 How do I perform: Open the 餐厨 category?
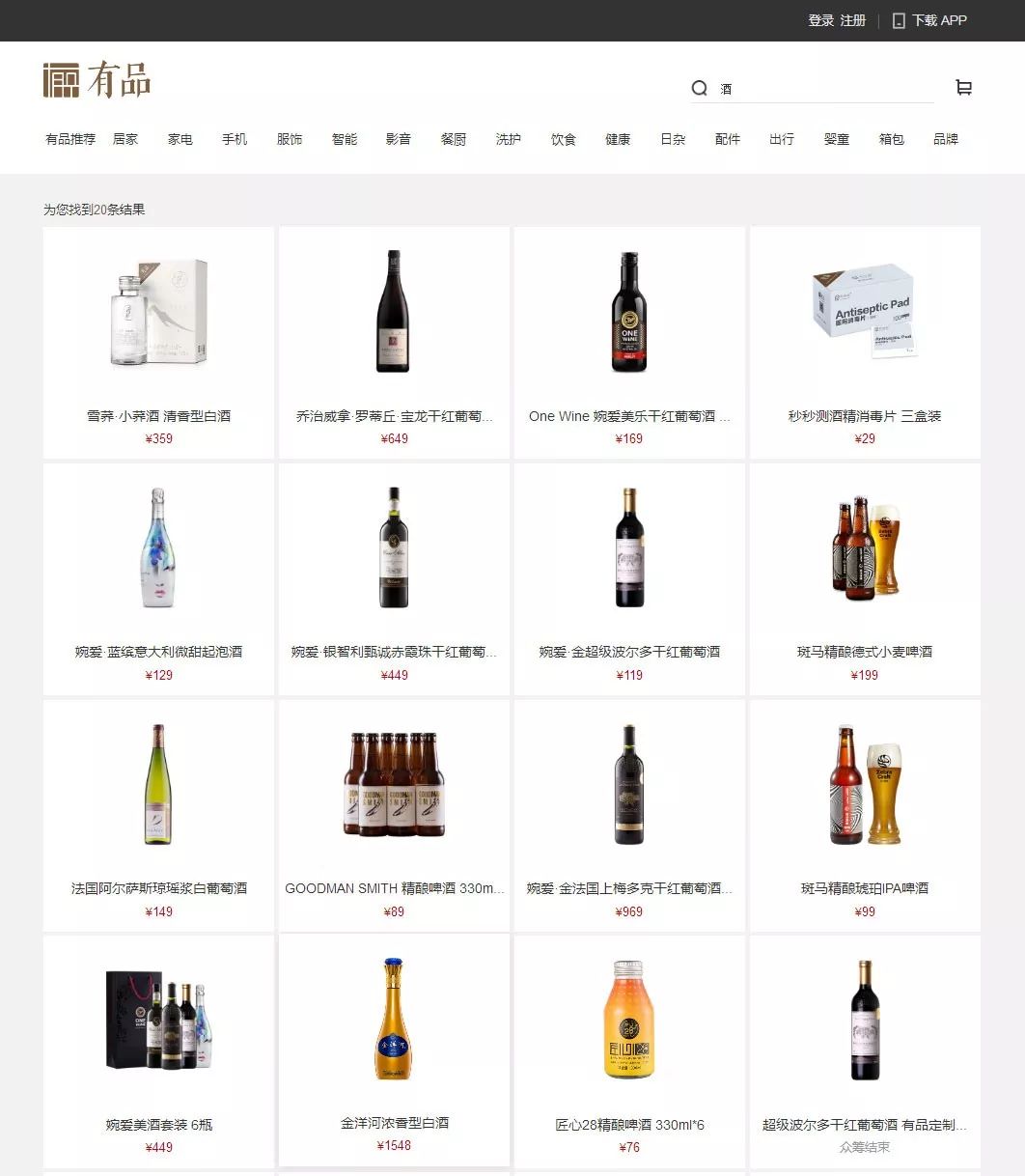click(x=454, y=139)
